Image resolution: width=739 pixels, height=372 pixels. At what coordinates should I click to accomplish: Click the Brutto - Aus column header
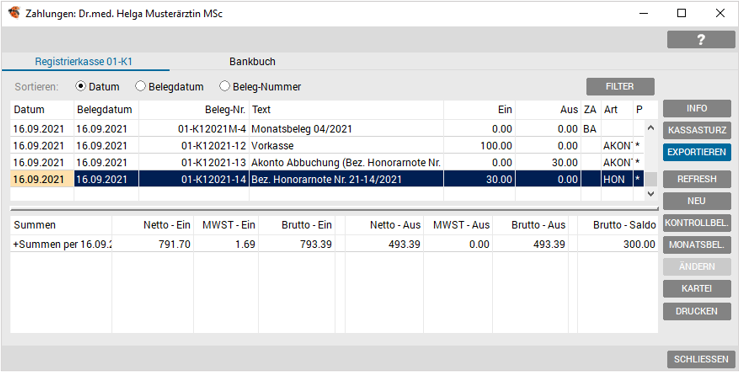530,225
